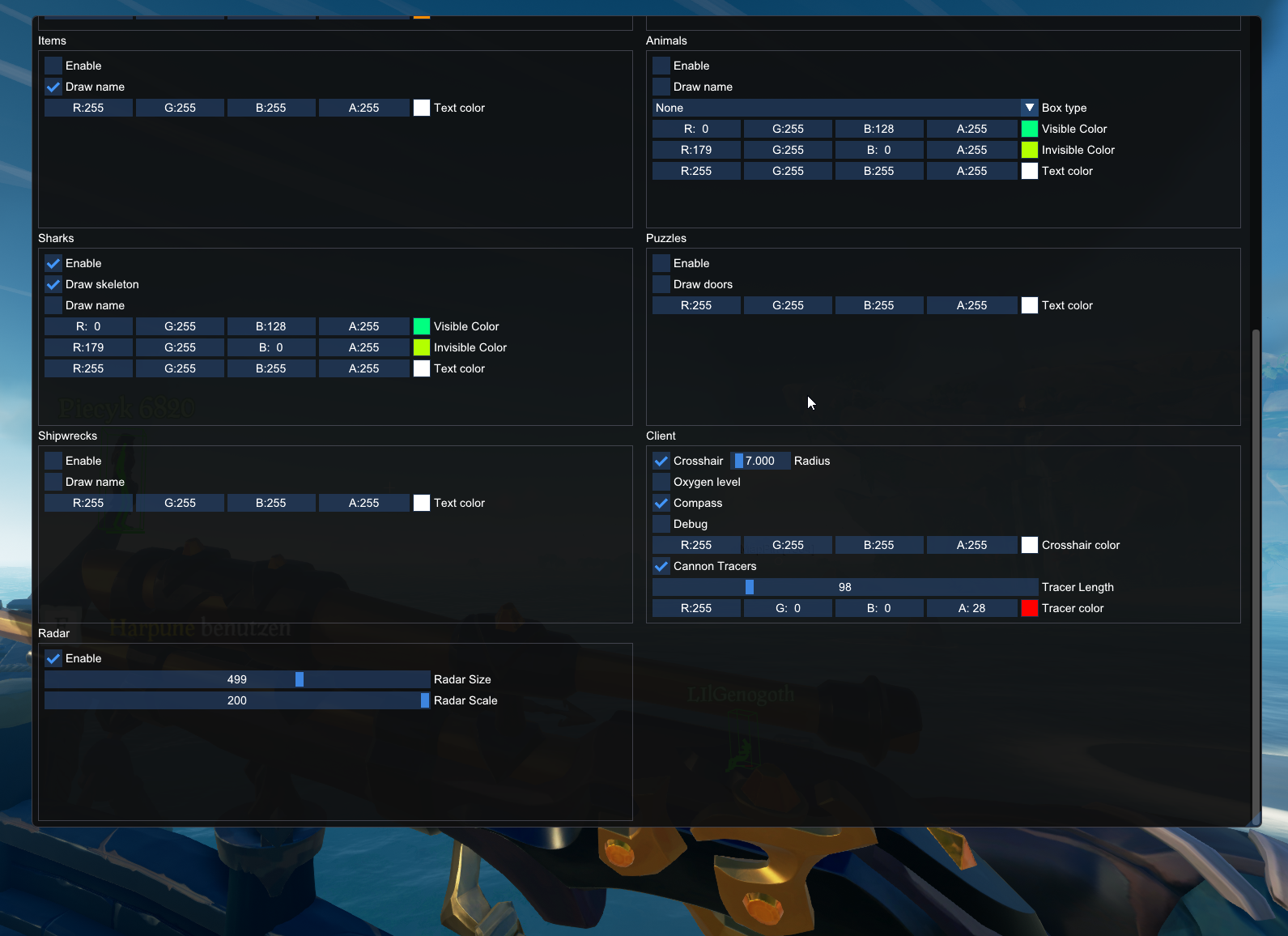This screenshot has height=936, width=1288.
Task: Click the Radar Size slider
Action: click(237, 679)
